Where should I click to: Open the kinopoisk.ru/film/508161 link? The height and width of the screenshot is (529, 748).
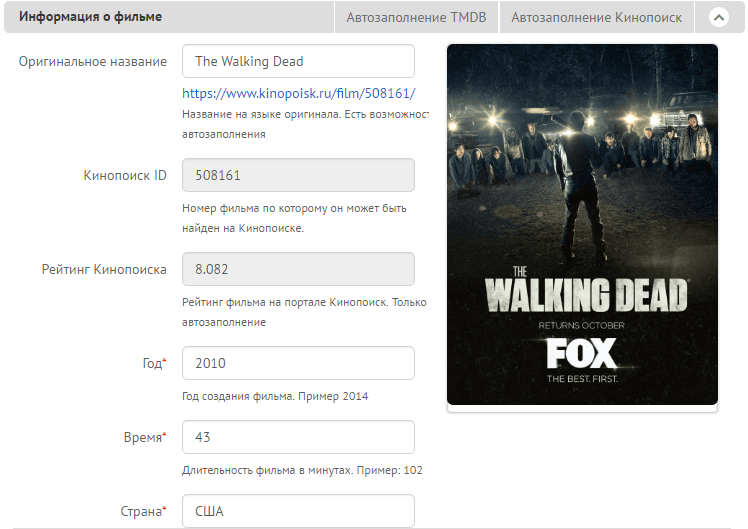pos(299,93)
